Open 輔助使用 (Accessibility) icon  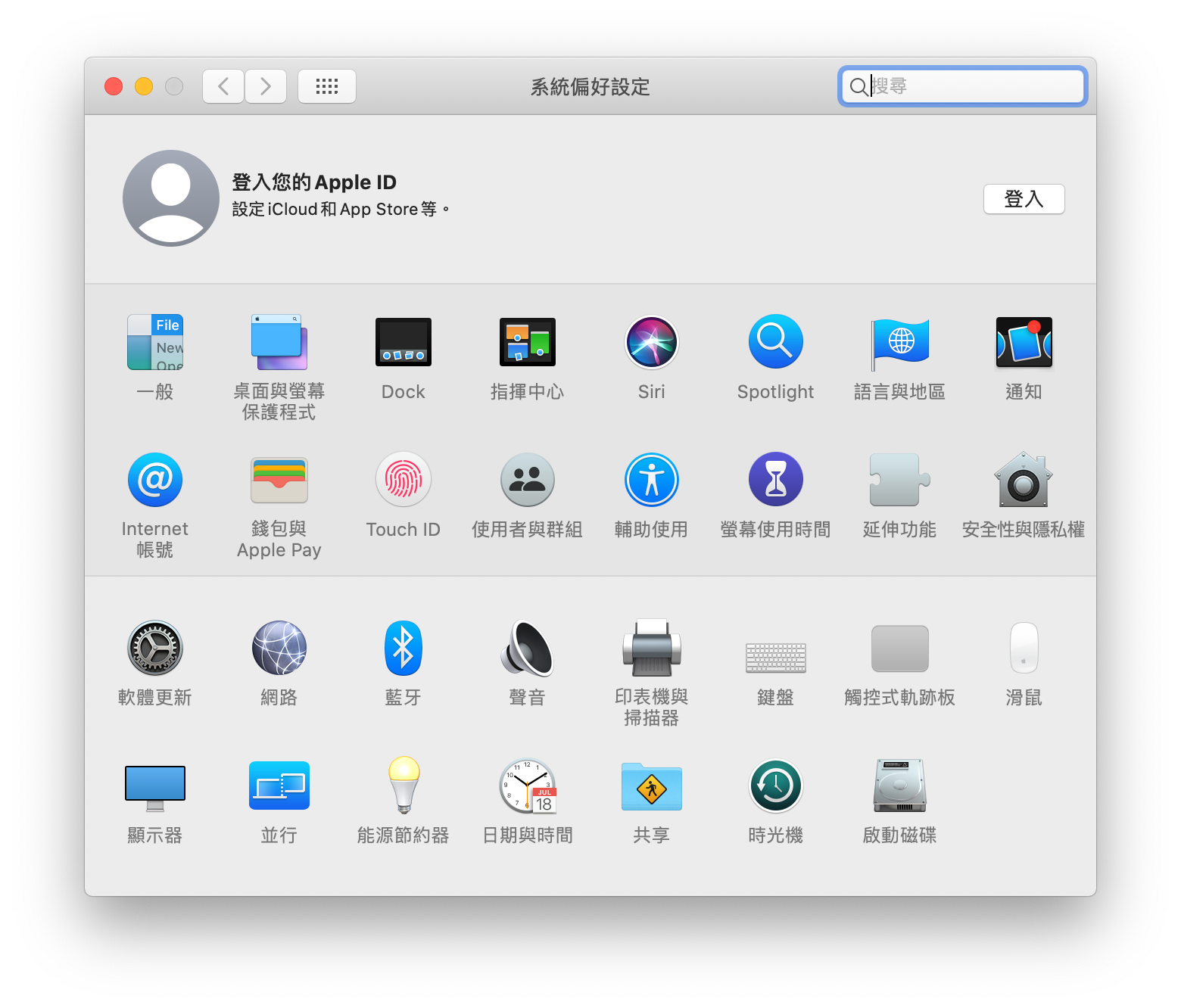[652, 480]
